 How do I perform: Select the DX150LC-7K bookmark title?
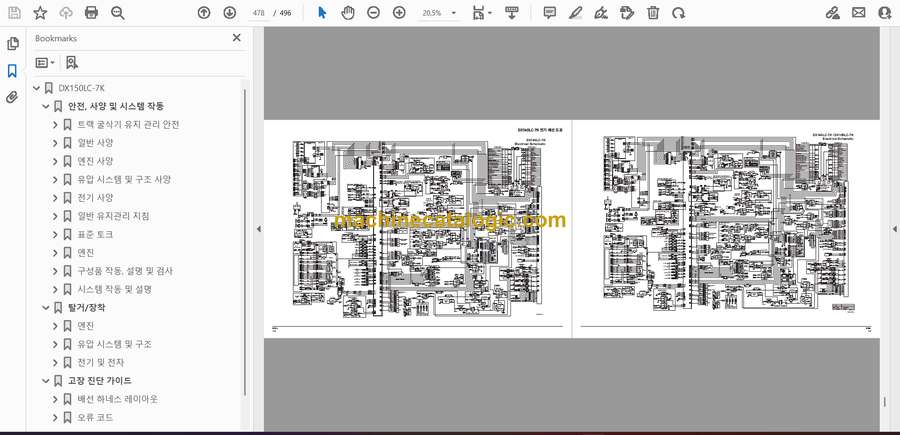82,88
